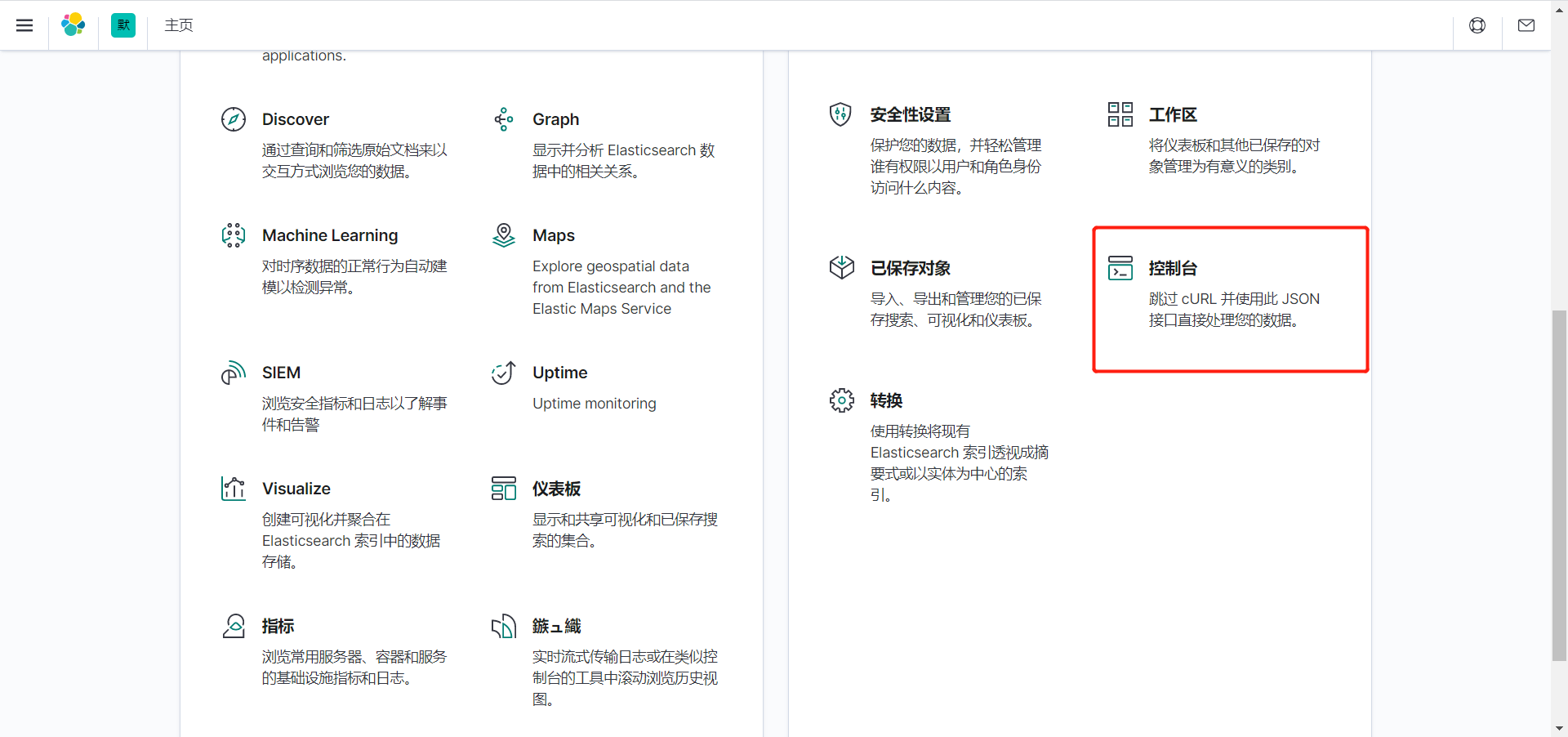Open the help lifebuoy icon
Screen dimensions: 1568x737
pyautogui.click(x=1477, y=25)
